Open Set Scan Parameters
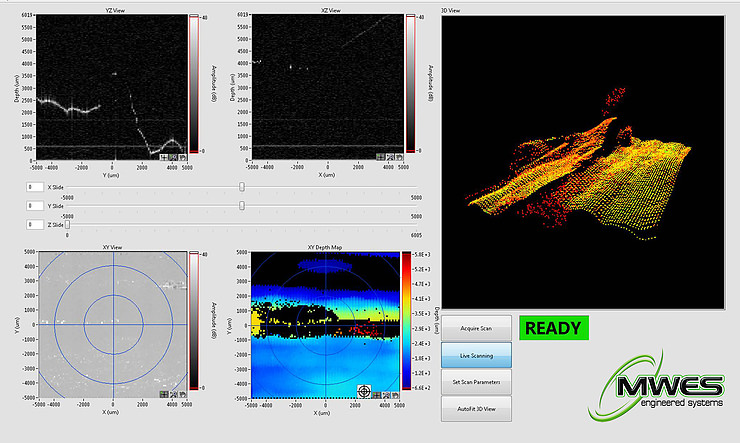740x443 pixels. pyautogui.click(x=476, y=382)
